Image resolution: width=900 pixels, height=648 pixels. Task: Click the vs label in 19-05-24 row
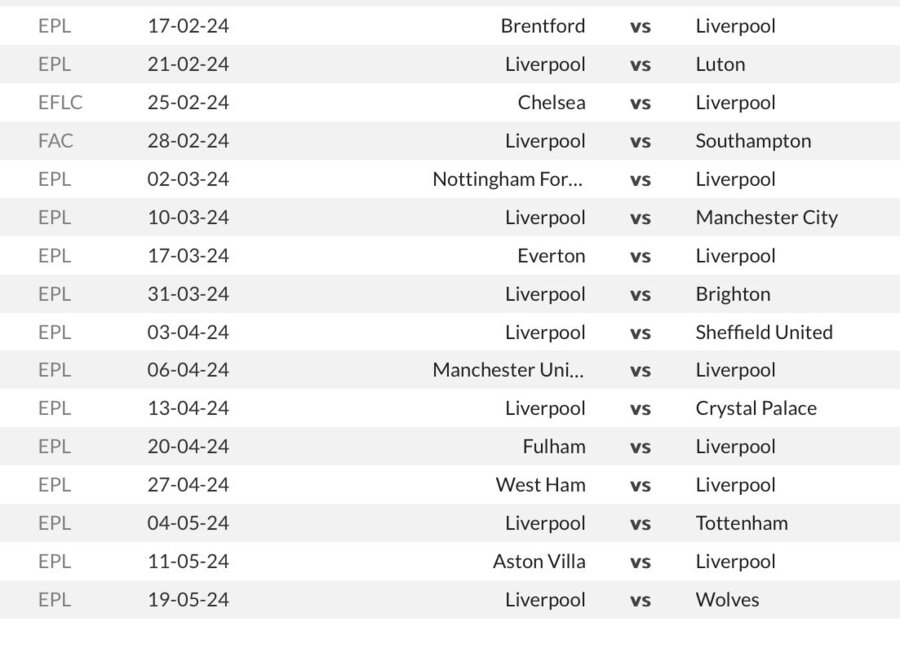640,600
